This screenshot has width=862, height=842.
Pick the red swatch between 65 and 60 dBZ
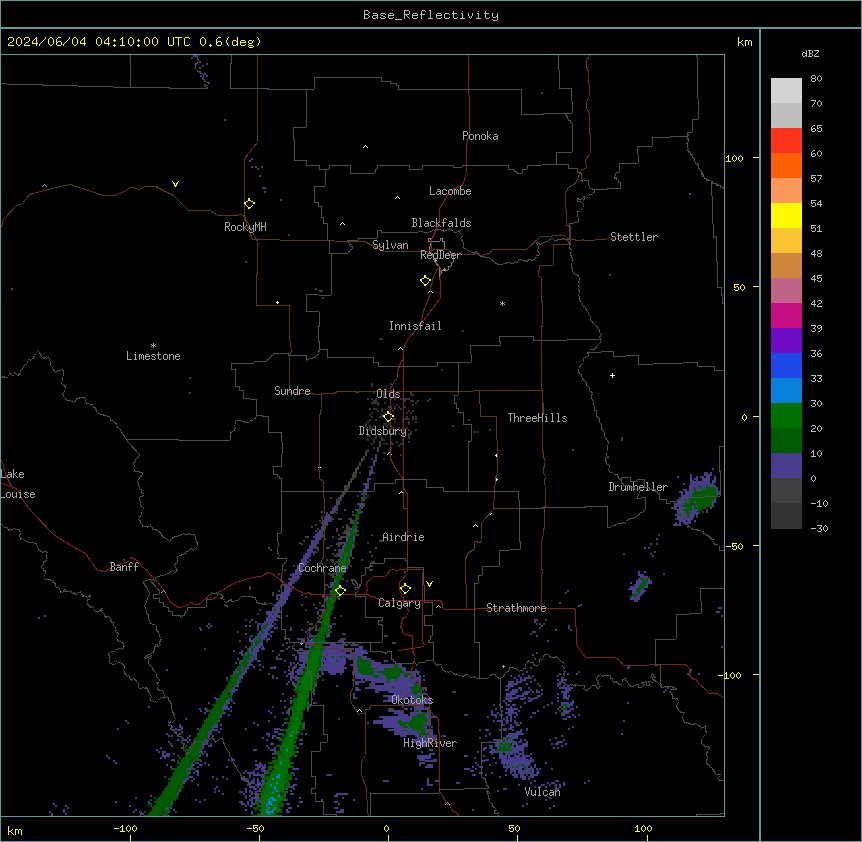[x=786, y=141]
